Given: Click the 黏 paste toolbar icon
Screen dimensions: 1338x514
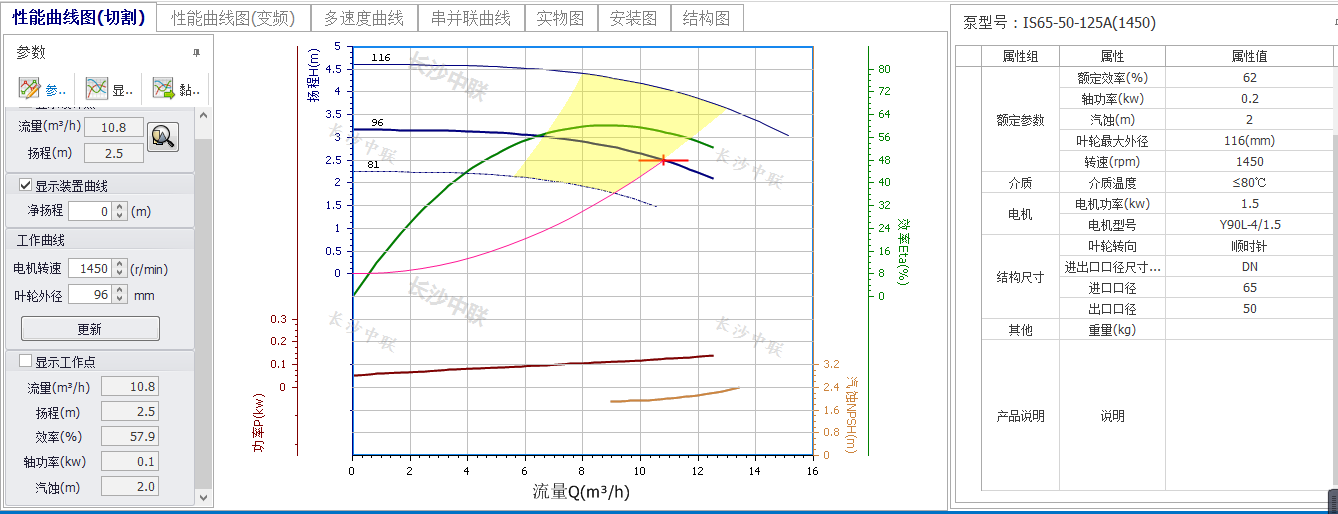Looking at the screenshot, I should (176, 89).
